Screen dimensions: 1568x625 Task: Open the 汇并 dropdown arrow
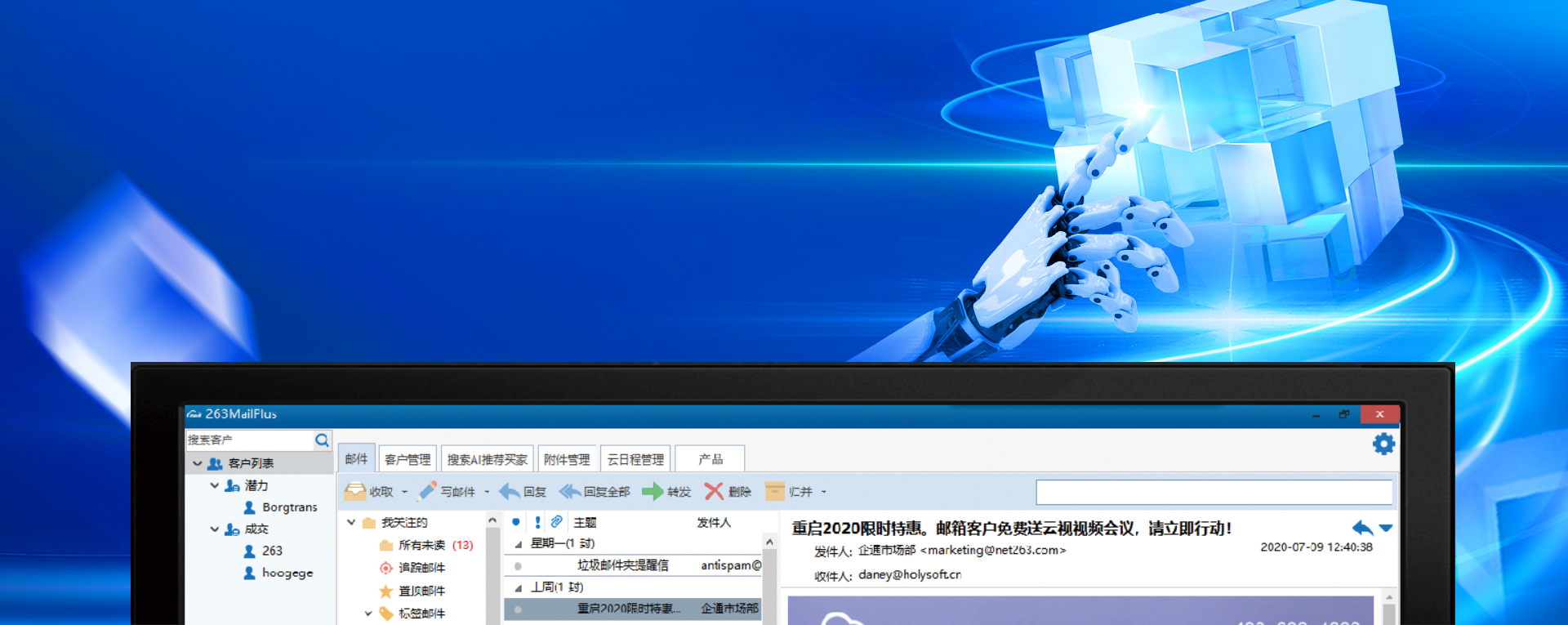823,492
